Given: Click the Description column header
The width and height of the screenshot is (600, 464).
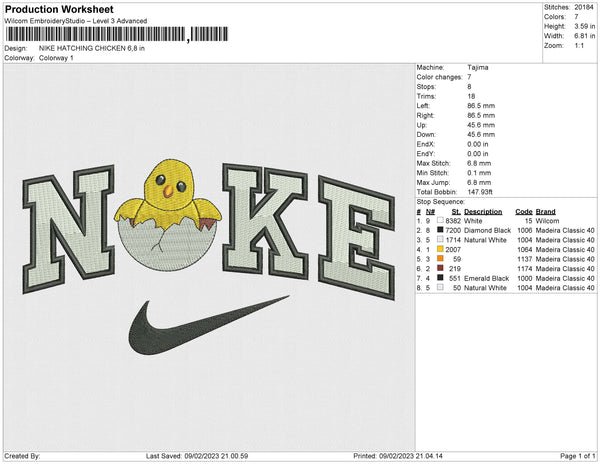Looking at the screenshot, I should pyautogui.click(x=483, y=212).
